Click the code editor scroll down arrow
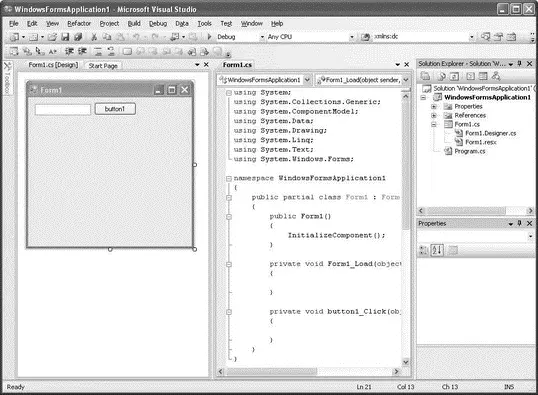This screenshot has width=538, height=395. pyautogui.click(x=406, y=362)
